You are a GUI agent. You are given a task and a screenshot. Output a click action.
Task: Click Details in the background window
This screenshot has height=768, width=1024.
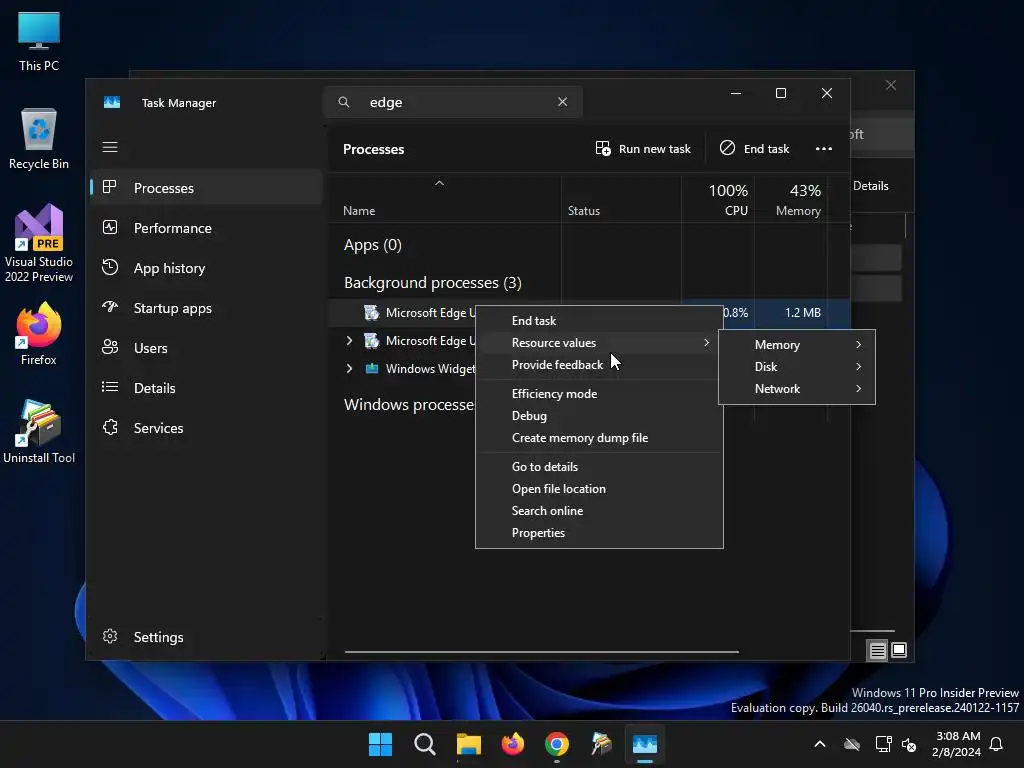[871, 186]
